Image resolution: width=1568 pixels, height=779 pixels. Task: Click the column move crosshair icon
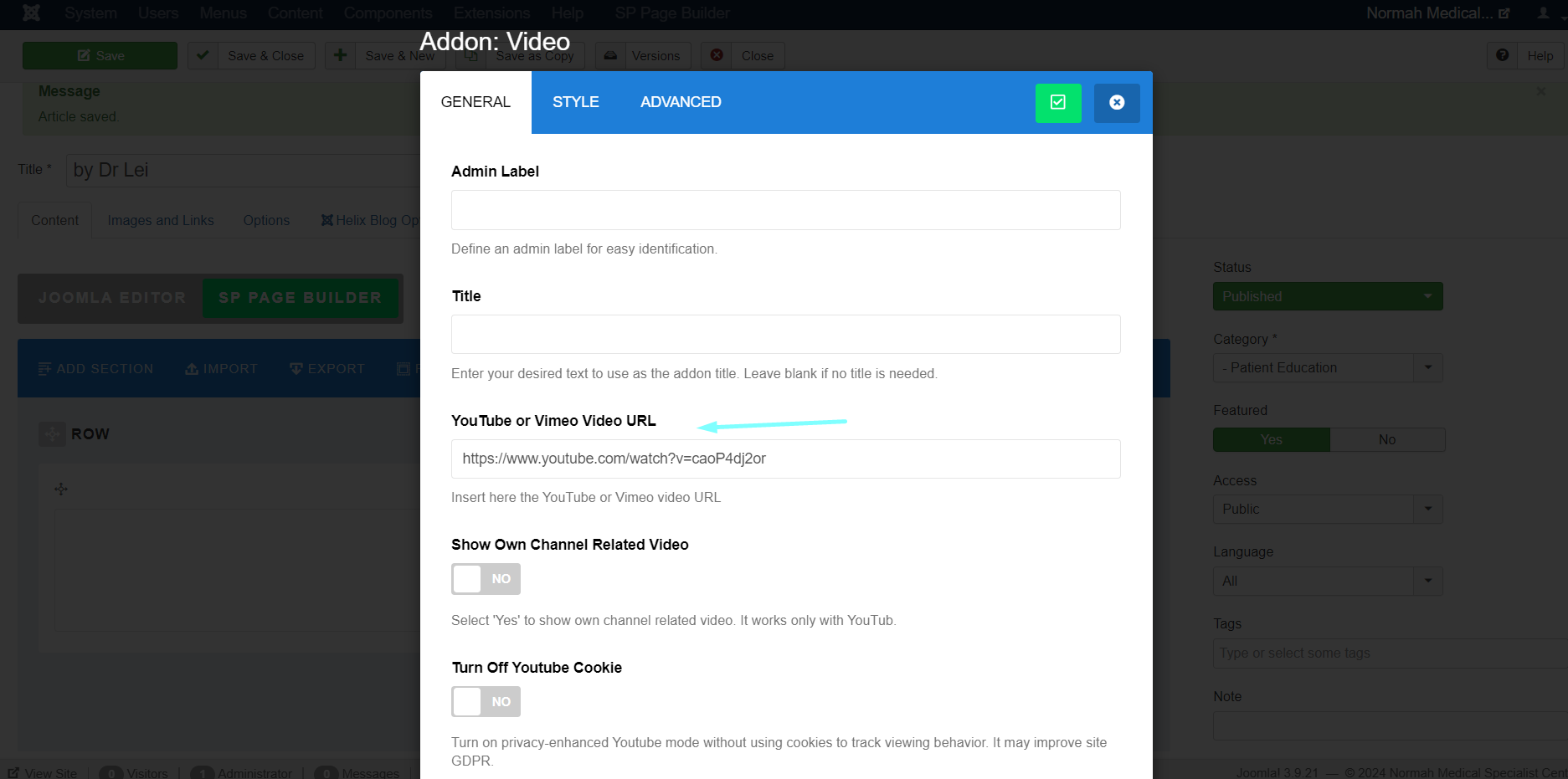point(61,489)
